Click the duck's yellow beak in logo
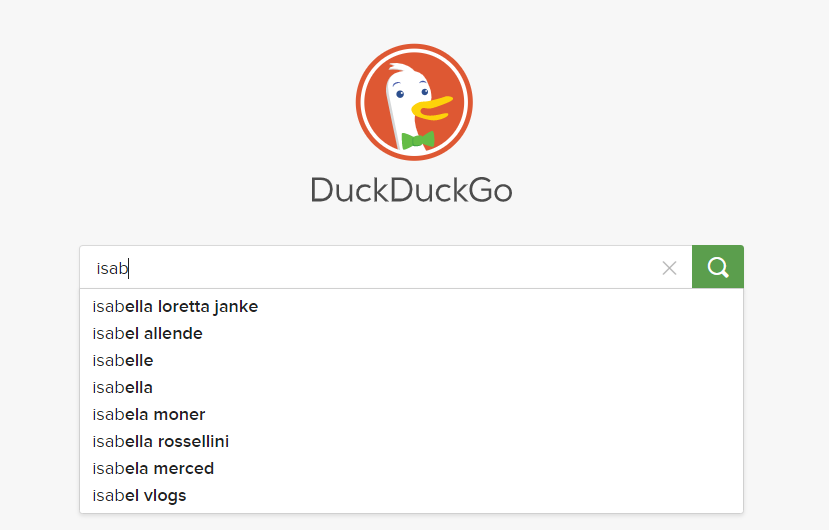 pos(431,108)
